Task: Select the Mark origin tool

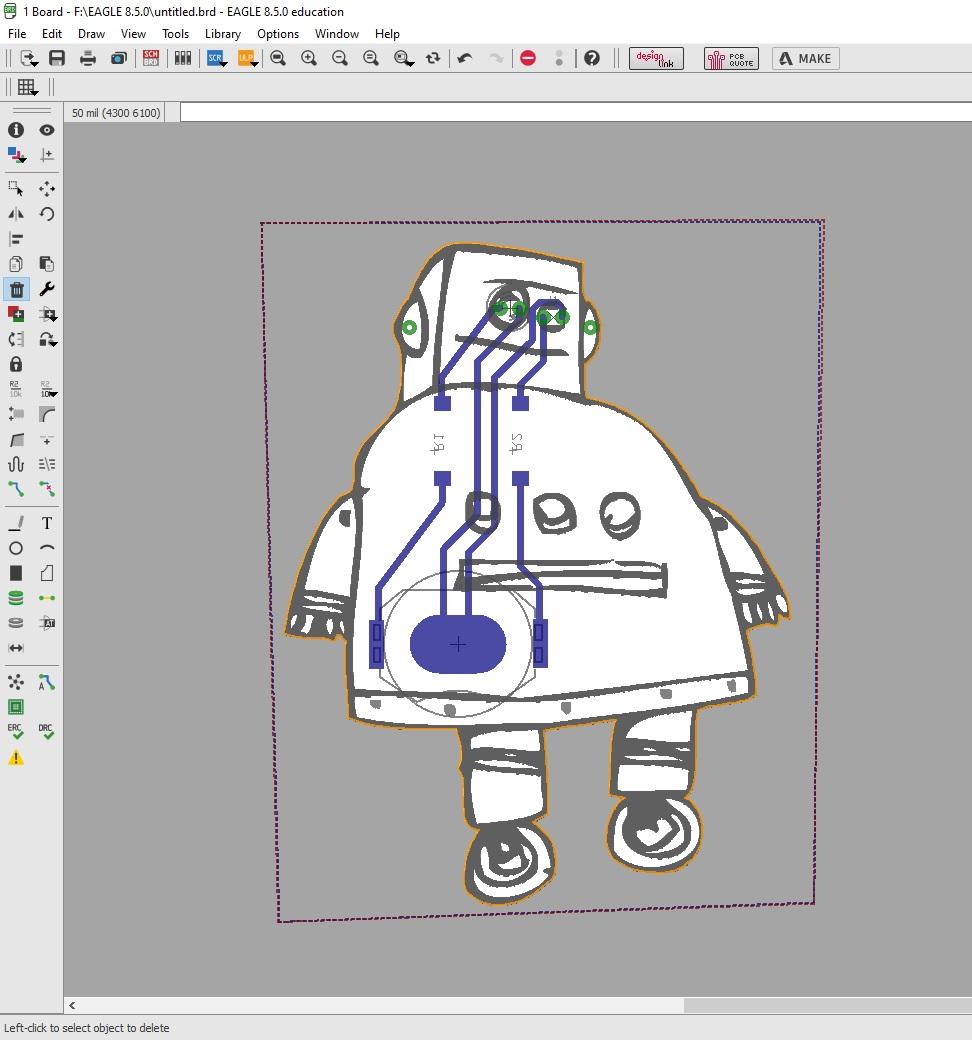Action: click(x=46, y=155)
